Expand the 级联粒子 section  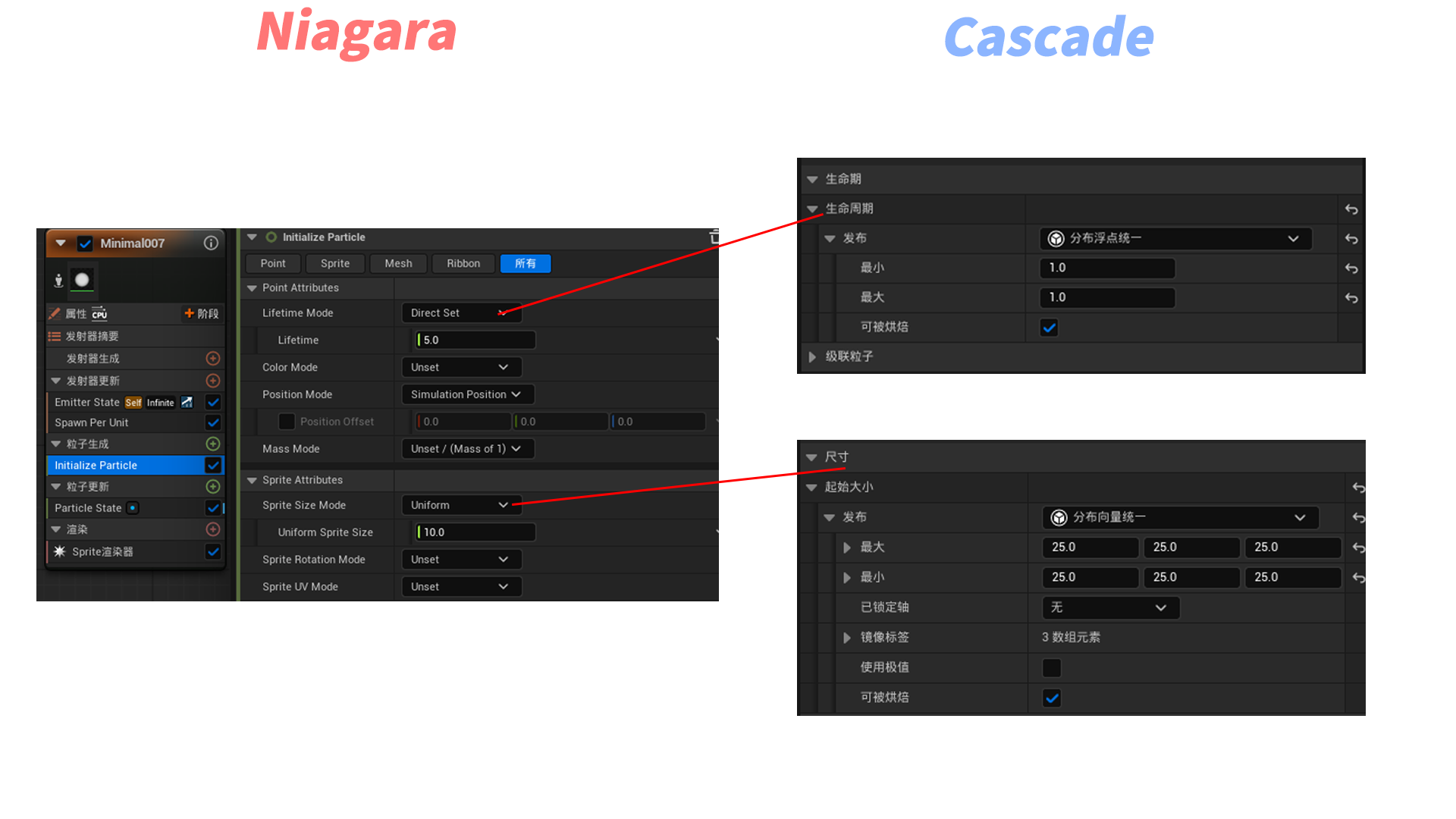pos(812,356)
